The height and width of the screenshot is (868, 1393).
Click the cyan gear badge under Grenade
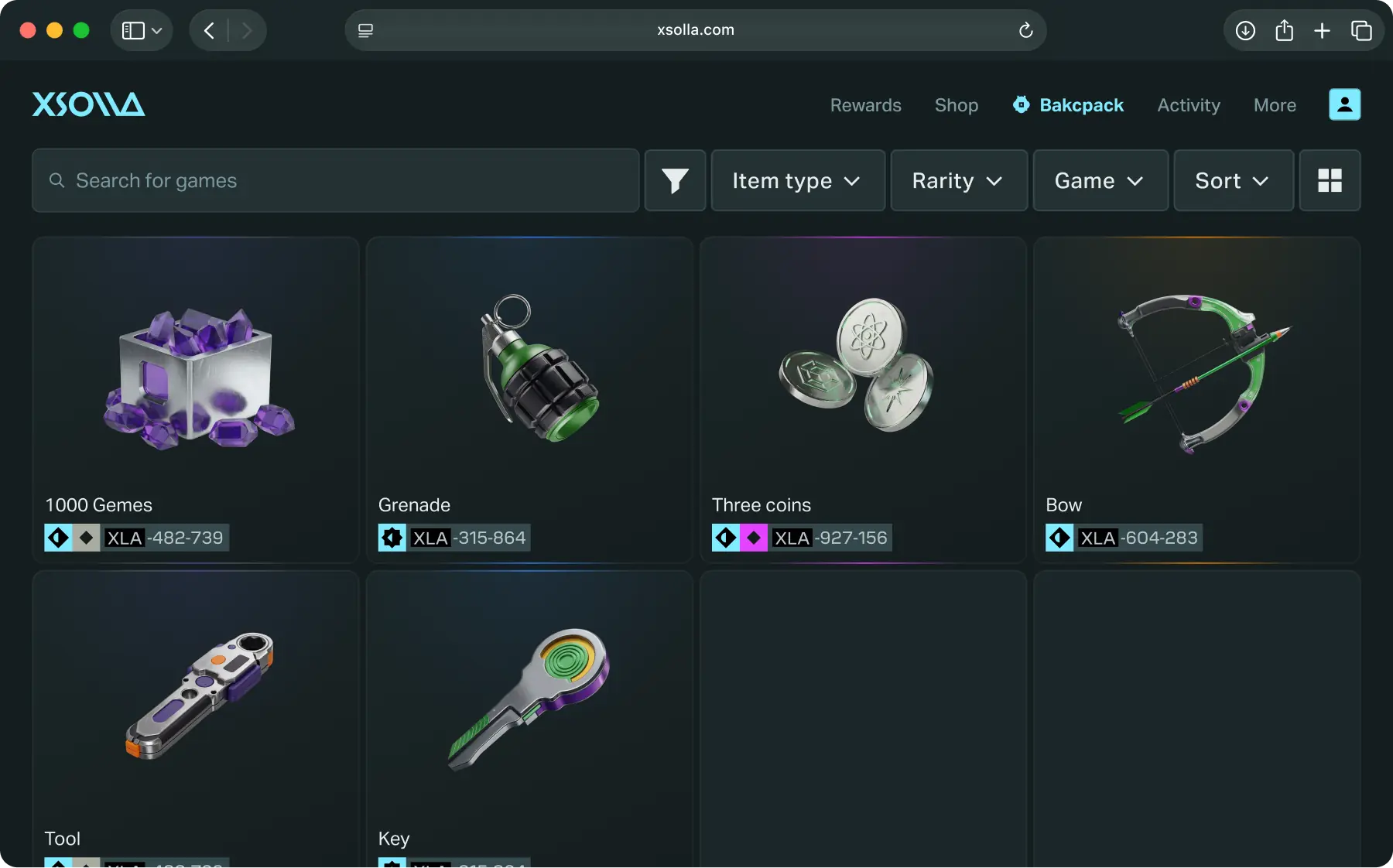392,538
